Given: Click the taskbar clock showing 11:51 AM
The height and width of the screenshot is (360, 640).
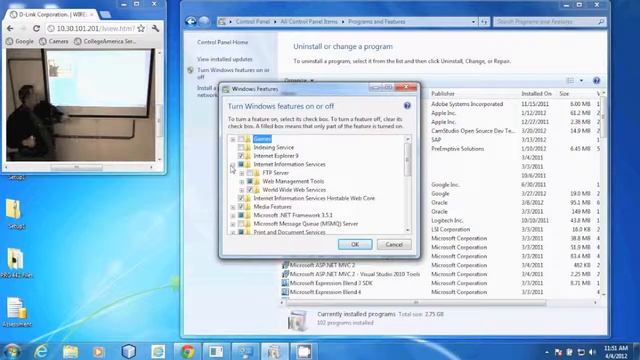Looking at the screenshot, I should [x=616, y=352].
